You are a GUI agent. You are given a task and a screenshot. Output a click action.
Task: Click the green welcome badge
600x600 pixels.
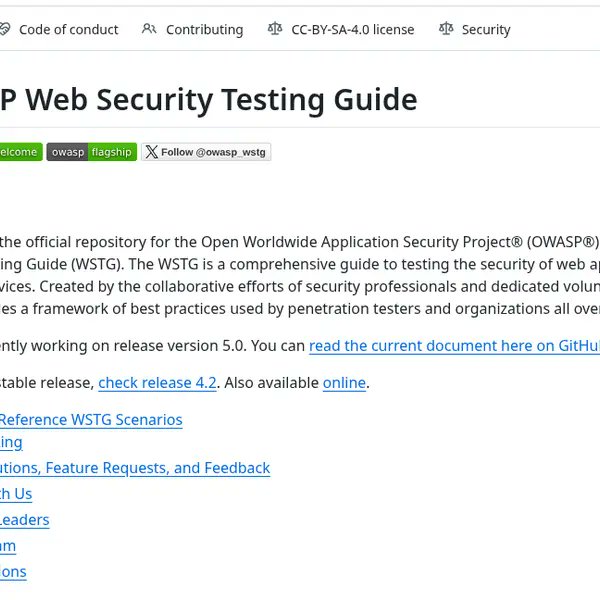click(x=21, y=152)
